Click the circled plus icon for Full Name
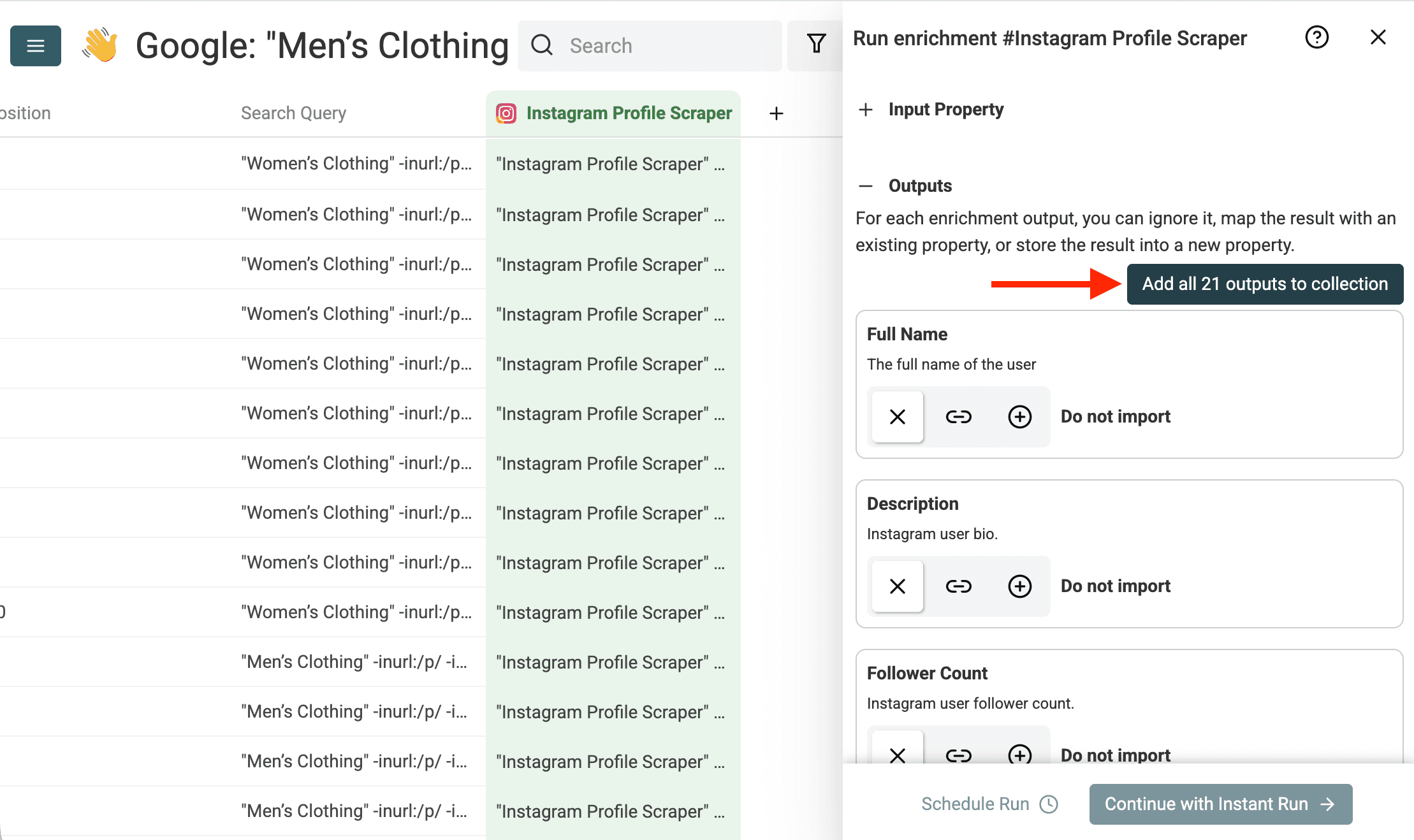The image size is (1414, 840). 1019,417
